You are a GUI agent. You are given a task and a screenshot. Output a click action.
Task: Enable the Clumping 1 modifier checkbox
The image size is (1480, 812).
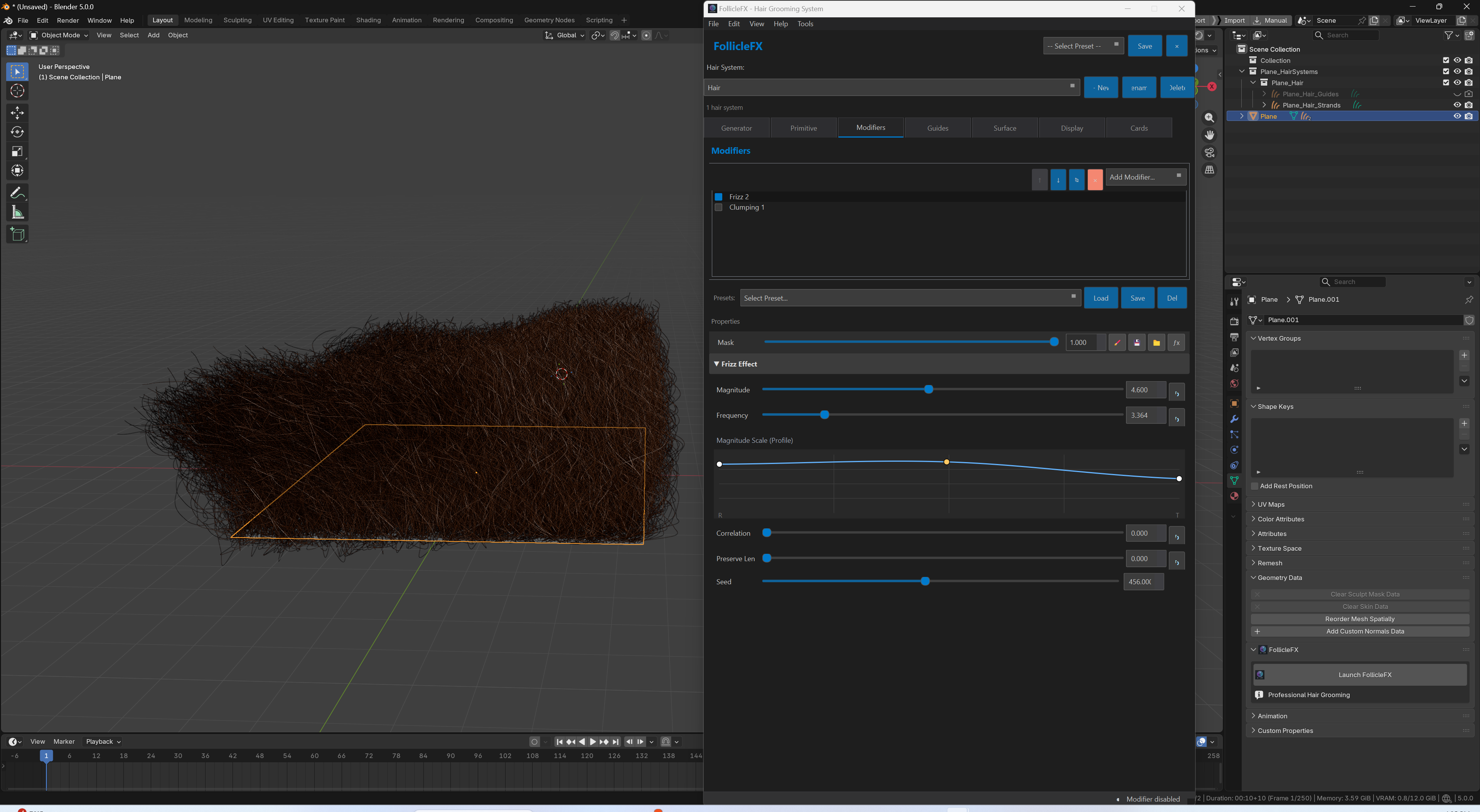(718, 207)
